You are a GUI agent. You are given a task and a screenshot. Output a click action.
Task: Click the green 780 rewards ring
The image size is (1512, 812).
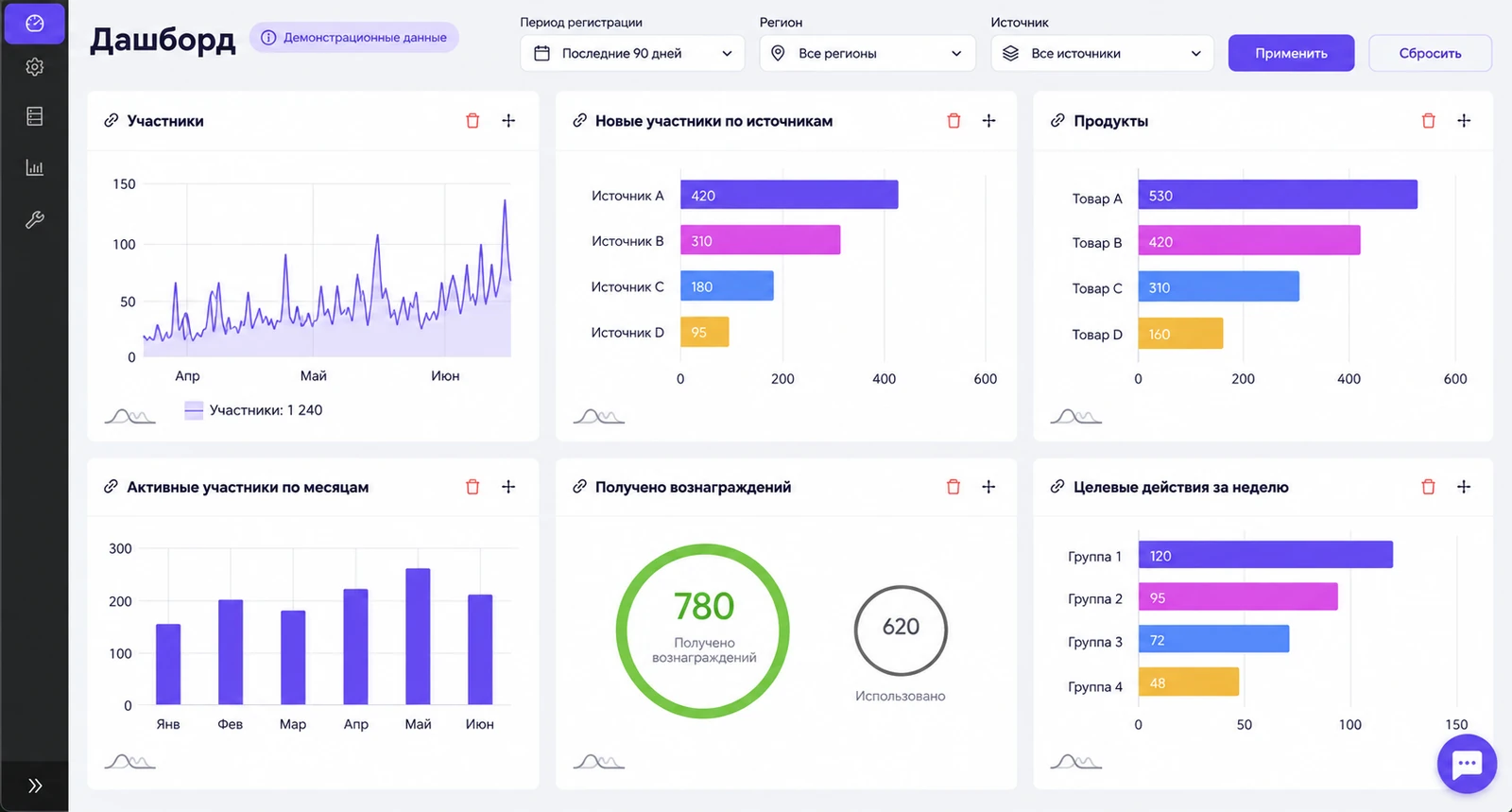coord(704,631)
